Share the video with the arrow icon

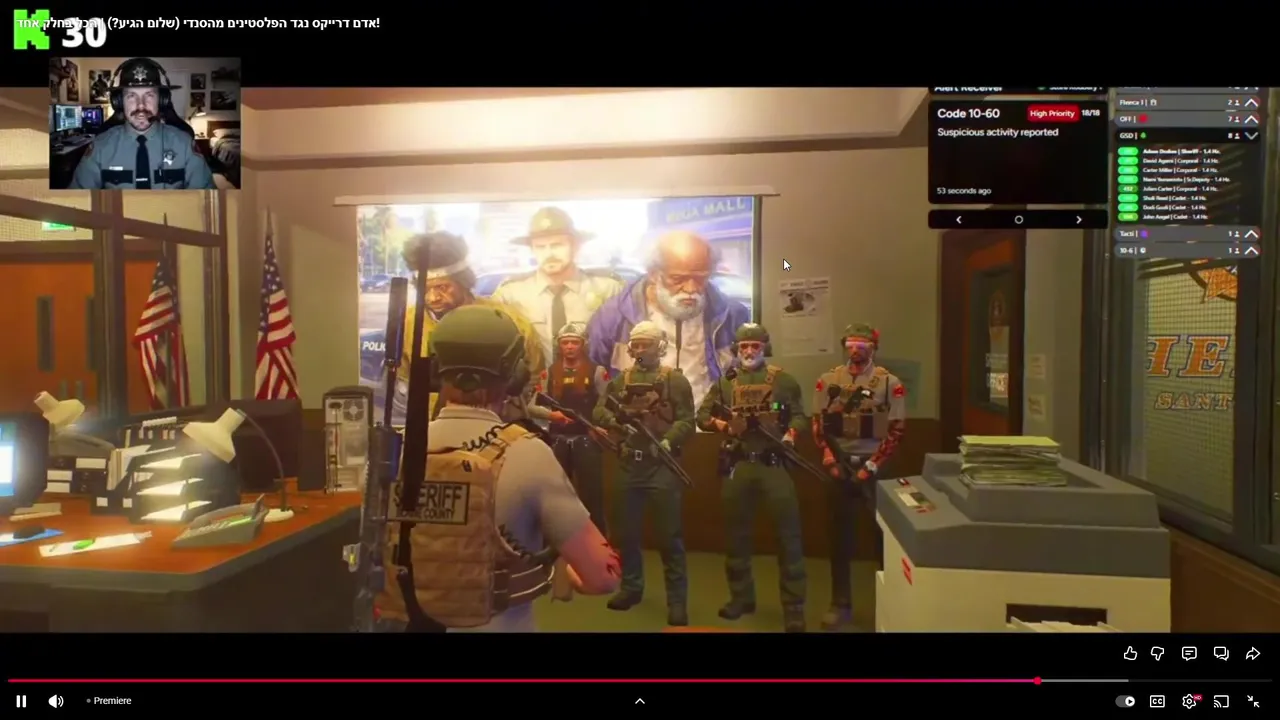coord(1253,653)
